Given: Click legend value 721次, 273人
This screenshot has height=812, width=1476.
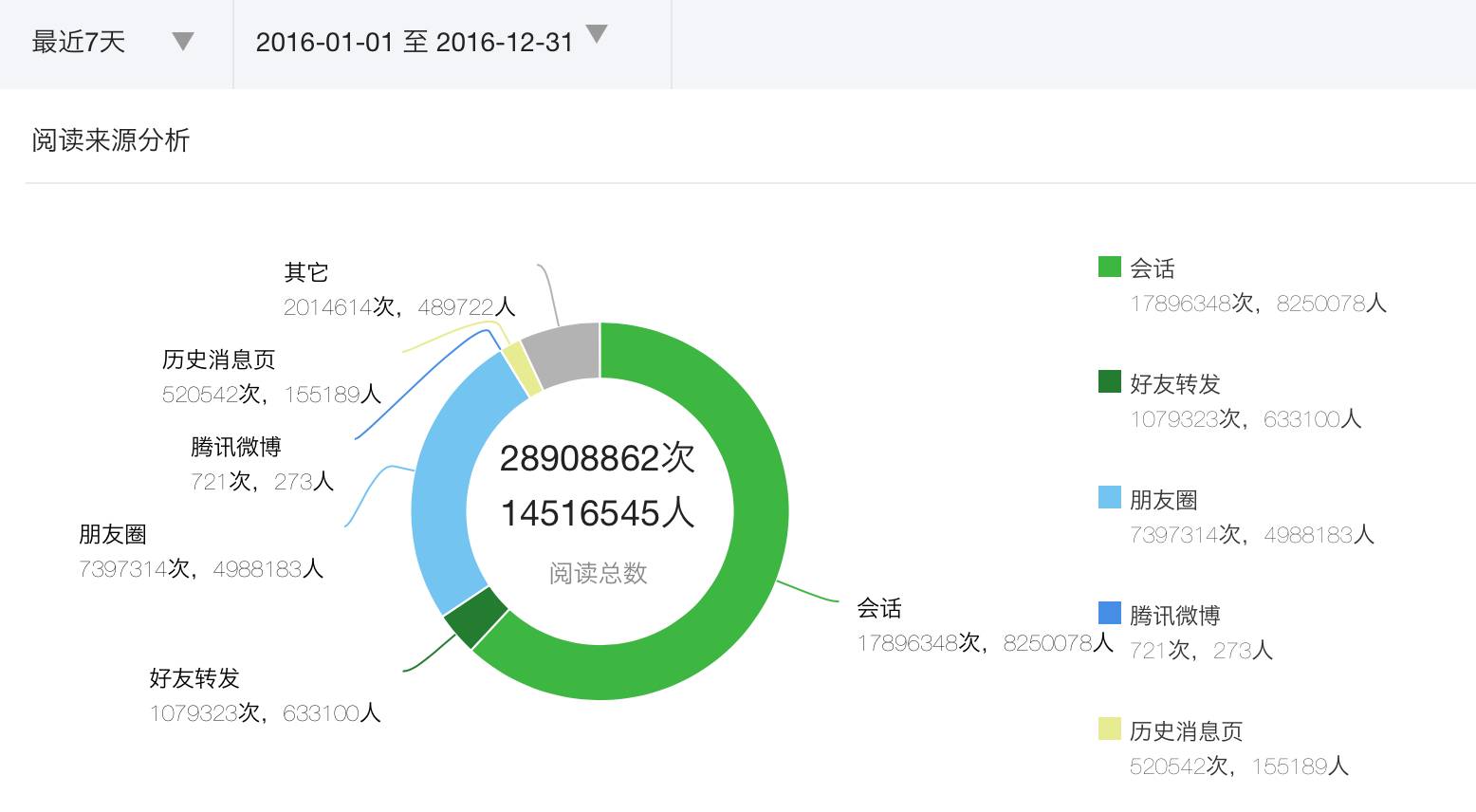Looking at the screenshot, I should point(1201,651).
